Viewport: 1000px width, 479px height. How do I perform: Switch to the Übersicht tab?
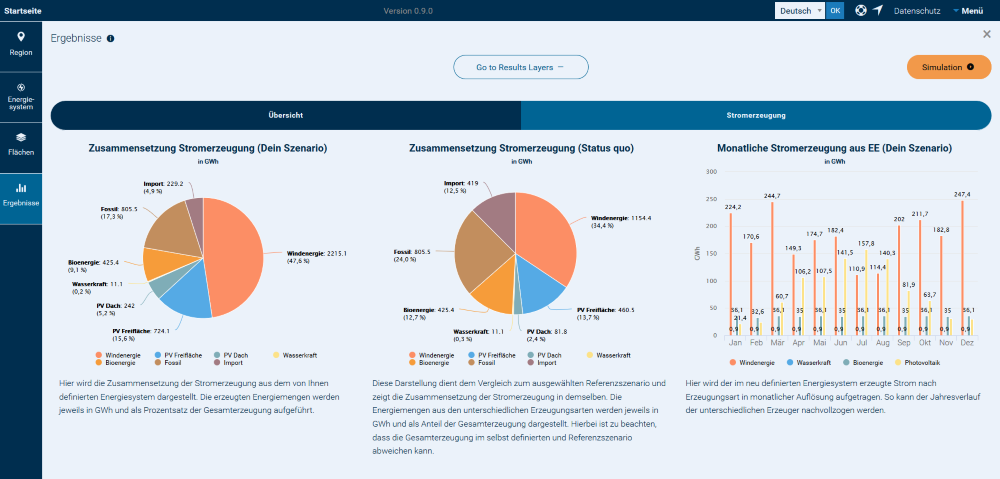286,115
